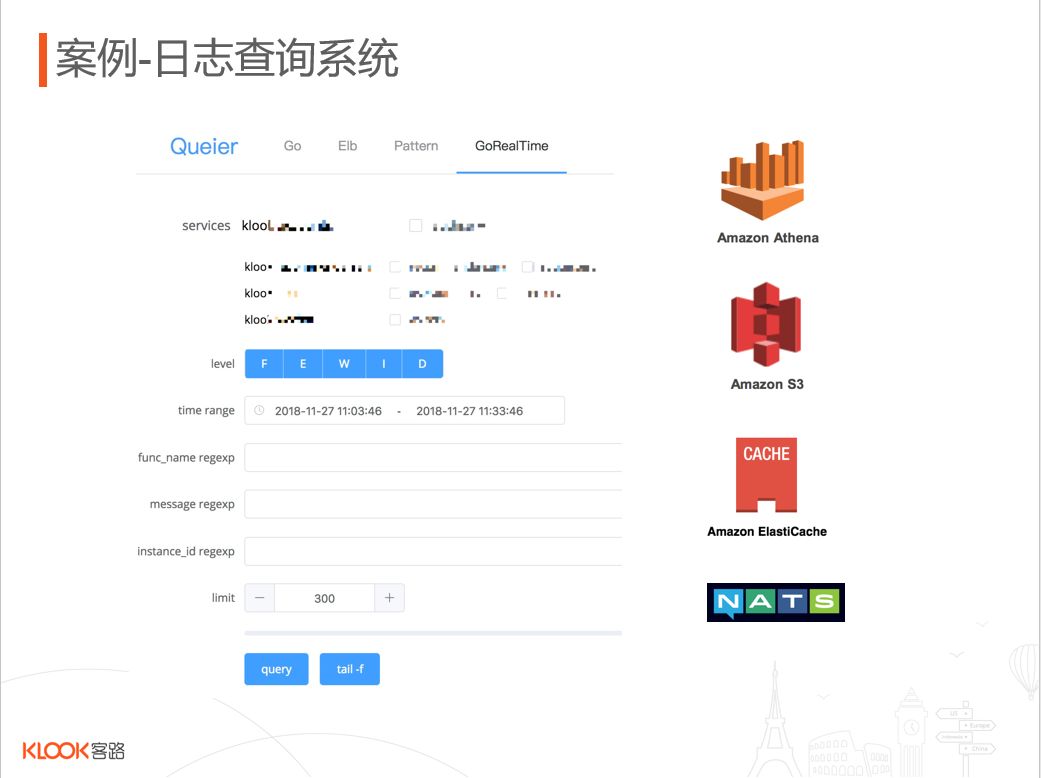This screenshot has width=1041, height=778.
Task: Focus the func_name regexp input
Action: [x=433, y=457]
